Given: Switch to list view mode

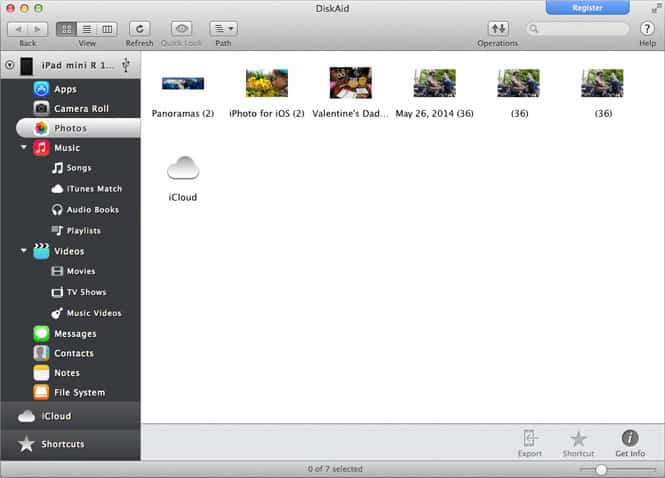Looking at the screenshot, I should 87,29.
